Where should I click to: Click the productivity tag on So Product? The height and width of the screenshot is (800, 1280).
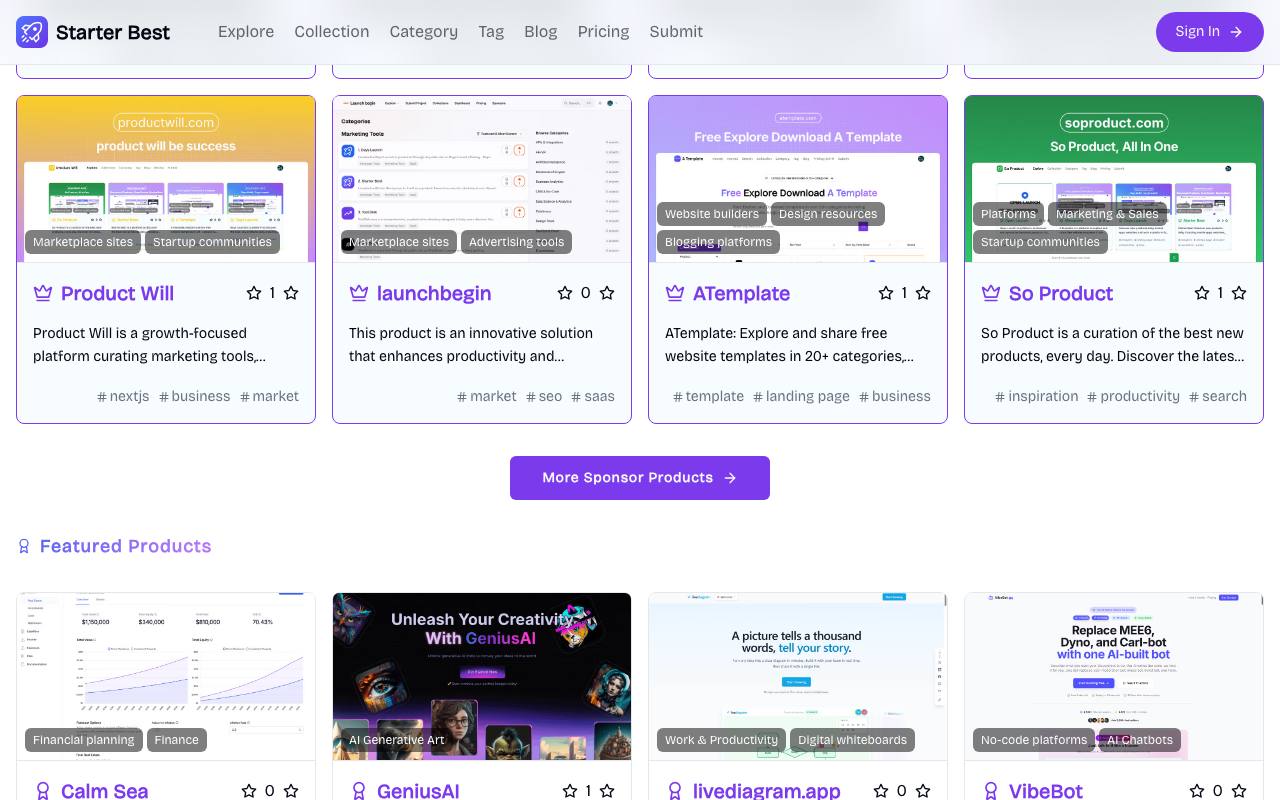tap(1133, 396)
